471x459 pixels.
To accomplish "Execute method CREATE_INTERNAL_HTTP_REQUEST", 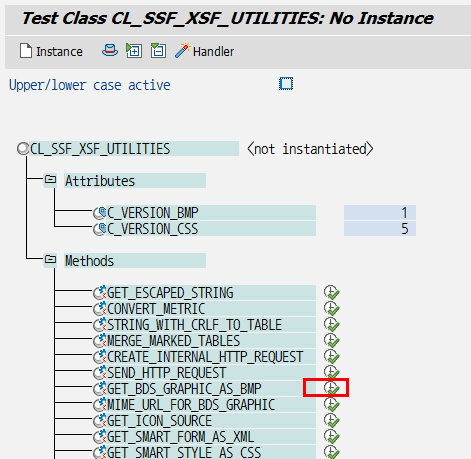I will [331, 356].
